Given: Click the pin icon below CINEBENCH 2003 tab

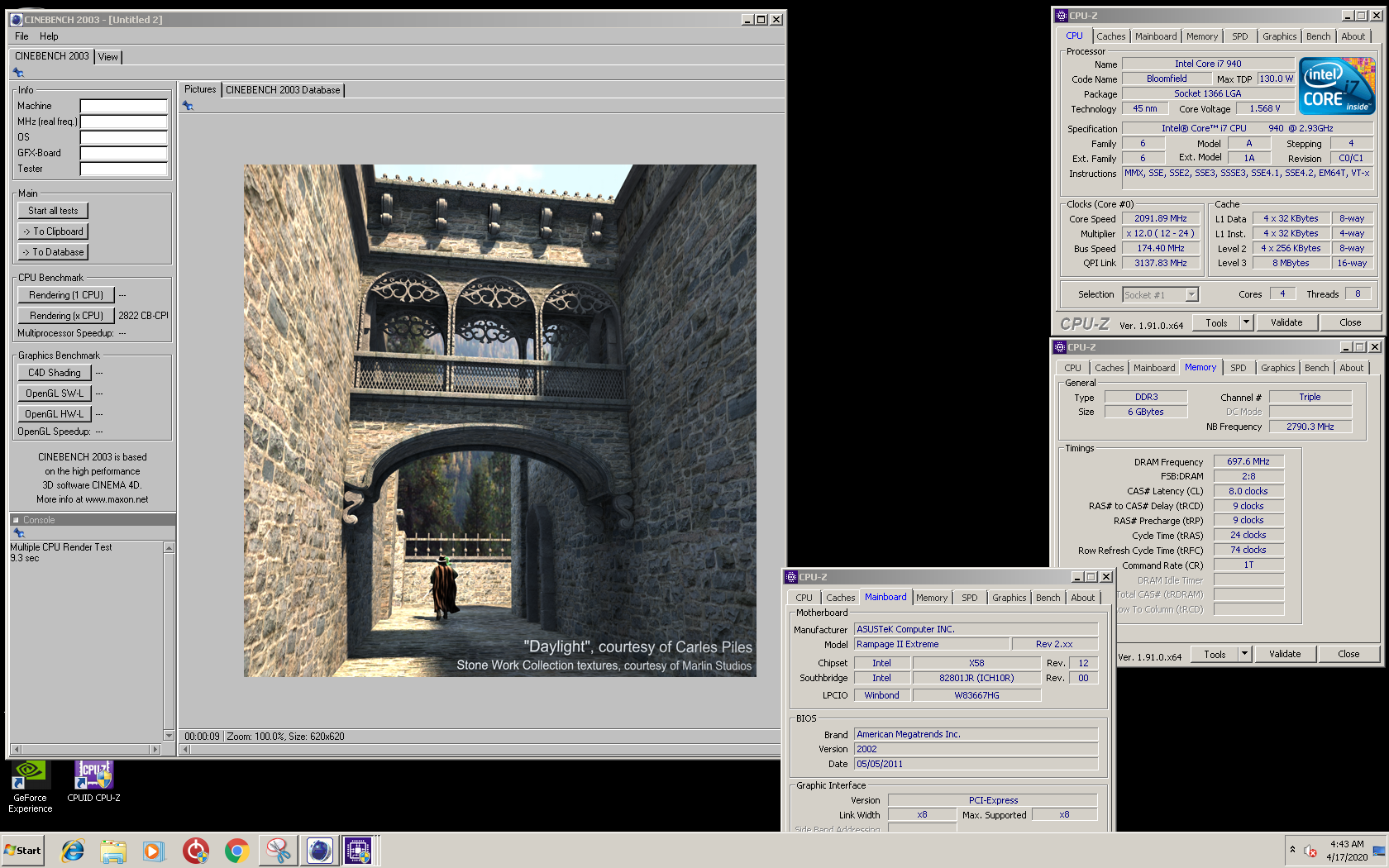Looking at the screenshot, I should [x=18, y=73].
